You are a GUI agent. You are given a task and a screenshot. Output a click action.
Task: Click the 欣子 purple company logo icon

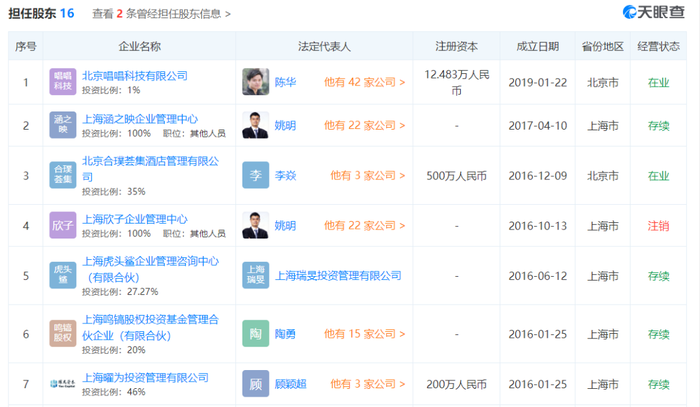point(62,225)
